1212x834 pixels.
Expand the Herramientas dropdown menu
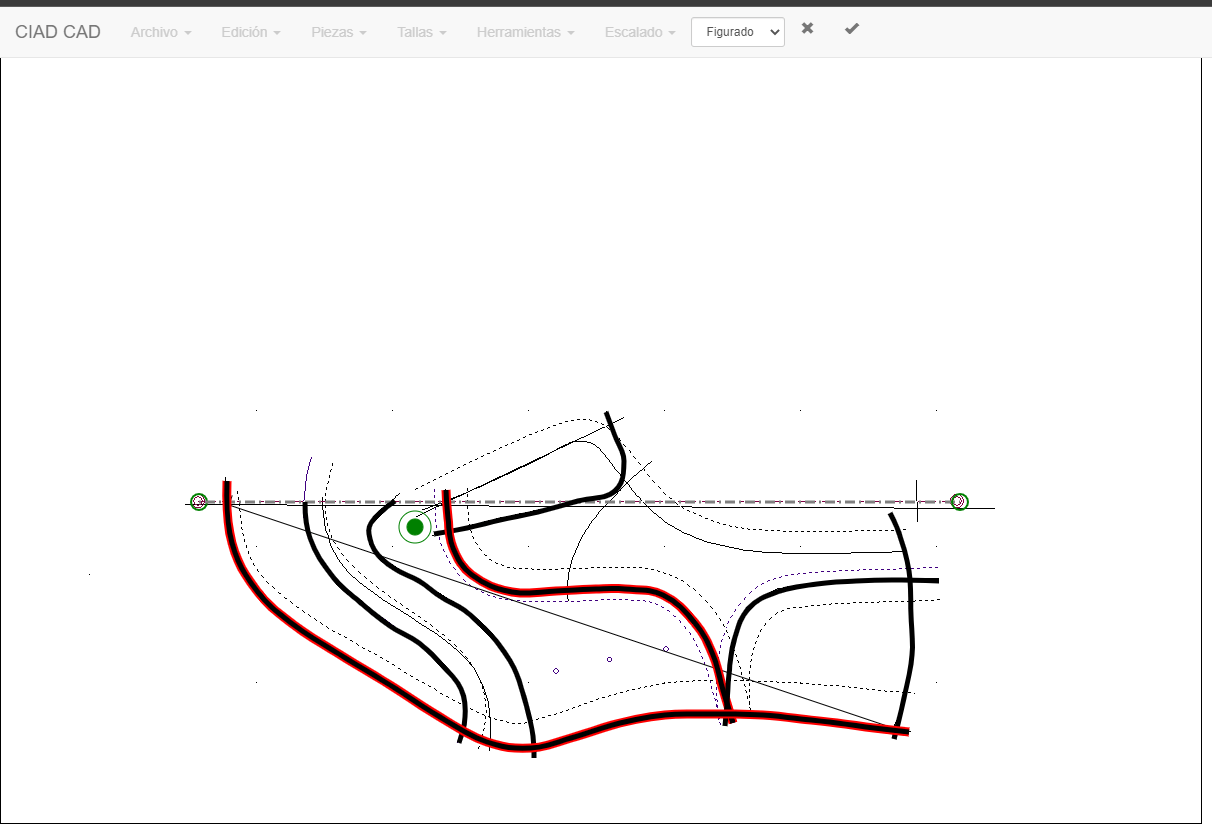click(525, 32)
